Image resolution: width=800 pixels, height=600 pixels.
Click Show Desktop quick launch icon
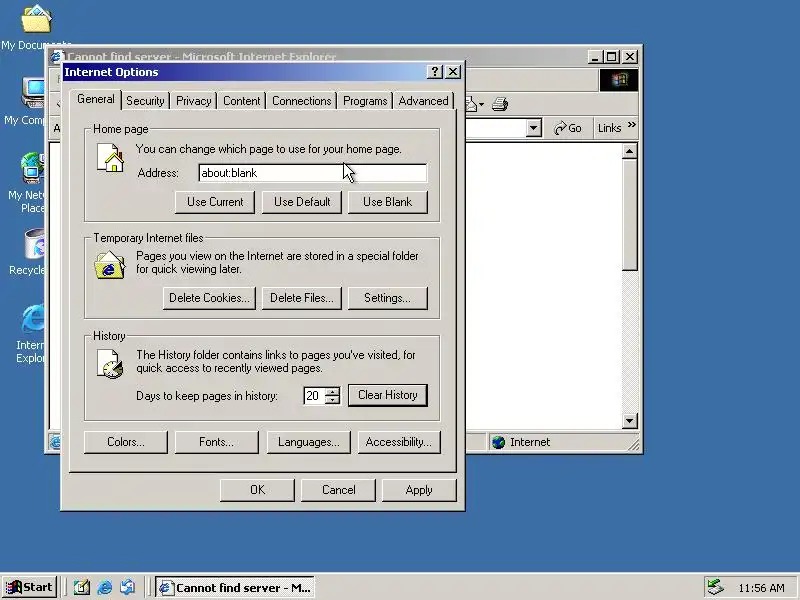(x=82, y=587)
